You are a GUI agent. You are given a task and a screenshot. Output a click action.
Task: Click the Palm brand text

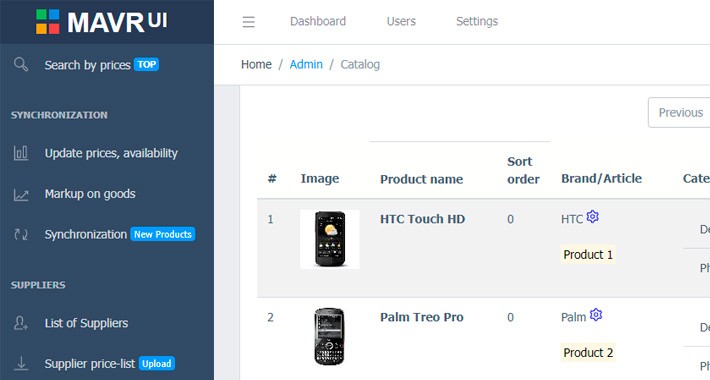pyautogui.click(x=573, y=317)
